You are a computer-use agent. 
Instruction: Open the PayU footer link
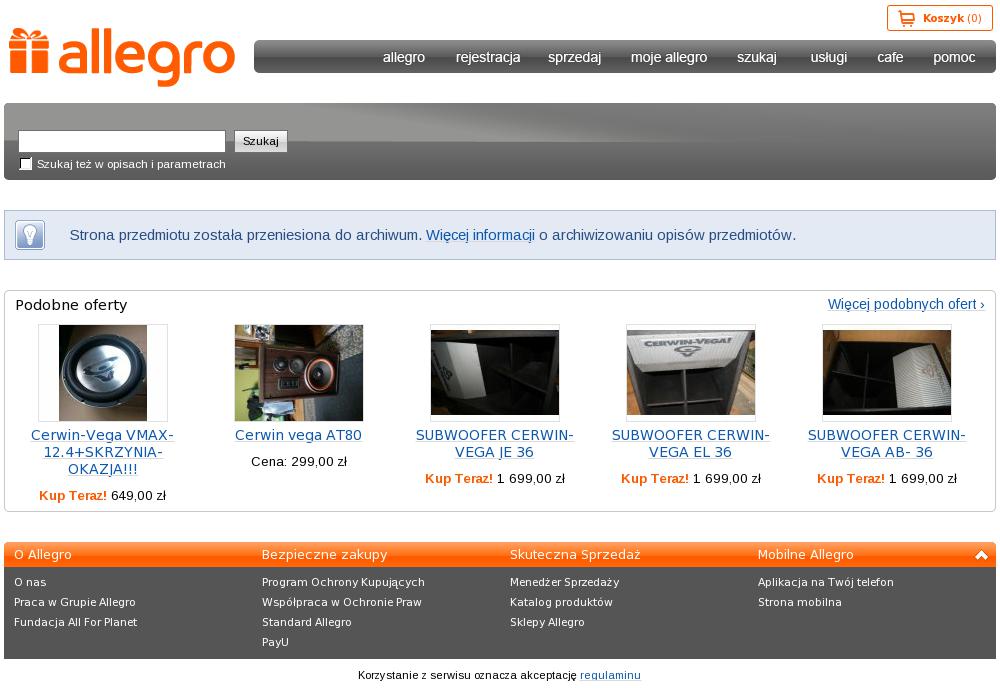pos(276,642)
